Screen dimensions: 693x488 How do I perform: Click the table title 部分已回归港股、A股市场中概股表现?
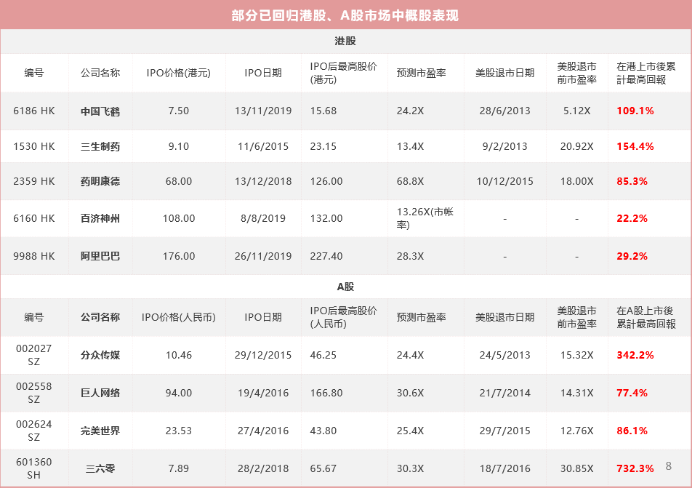click(x=345, y=15)
